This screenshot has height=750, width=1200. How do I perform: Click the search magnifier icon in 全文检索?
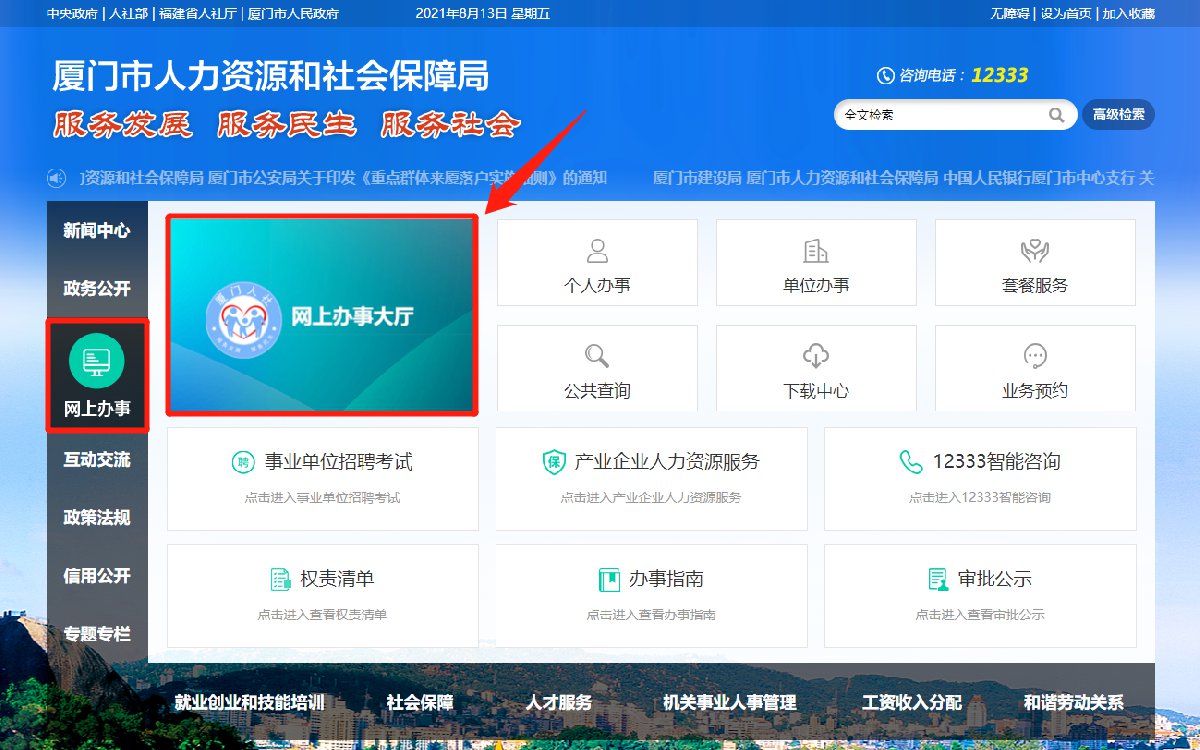point(1056,115)
